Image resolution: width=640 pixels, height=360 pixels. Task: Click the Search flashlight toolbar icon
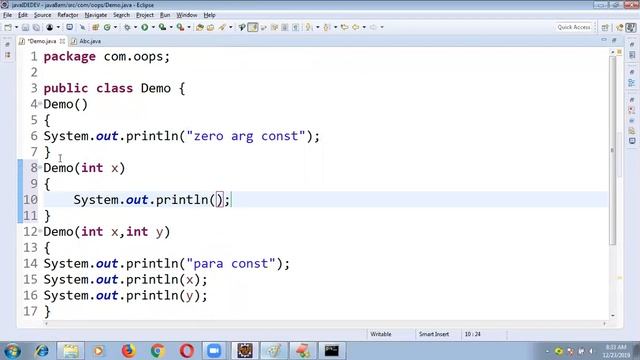point(222,27)
